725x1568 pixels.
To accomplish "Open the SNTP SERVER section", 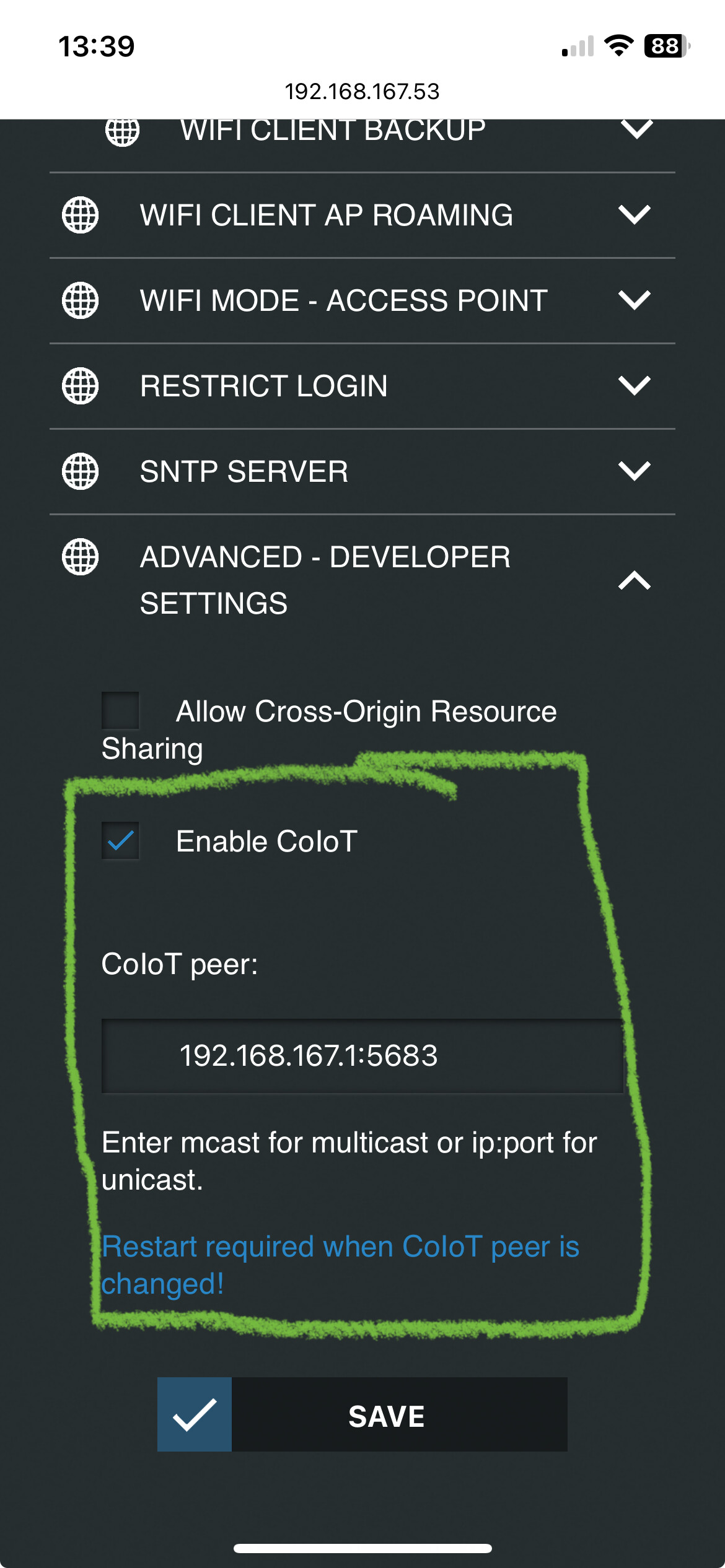I will (362, 471).
